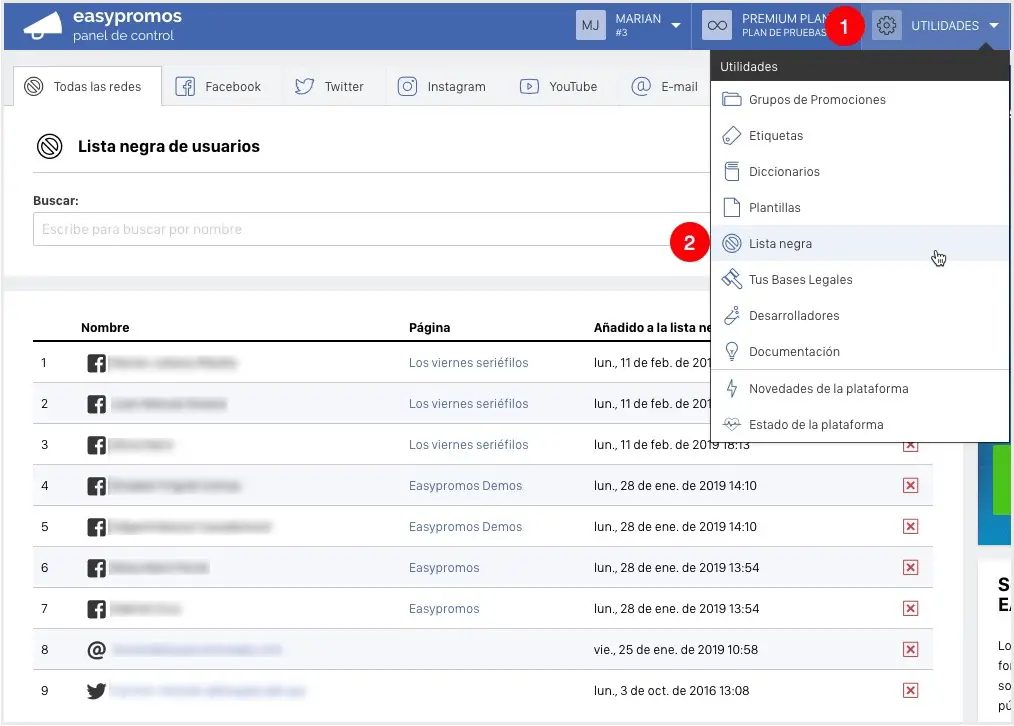
Task: Select Estado de la plataforma
Action: click(860, 425)
